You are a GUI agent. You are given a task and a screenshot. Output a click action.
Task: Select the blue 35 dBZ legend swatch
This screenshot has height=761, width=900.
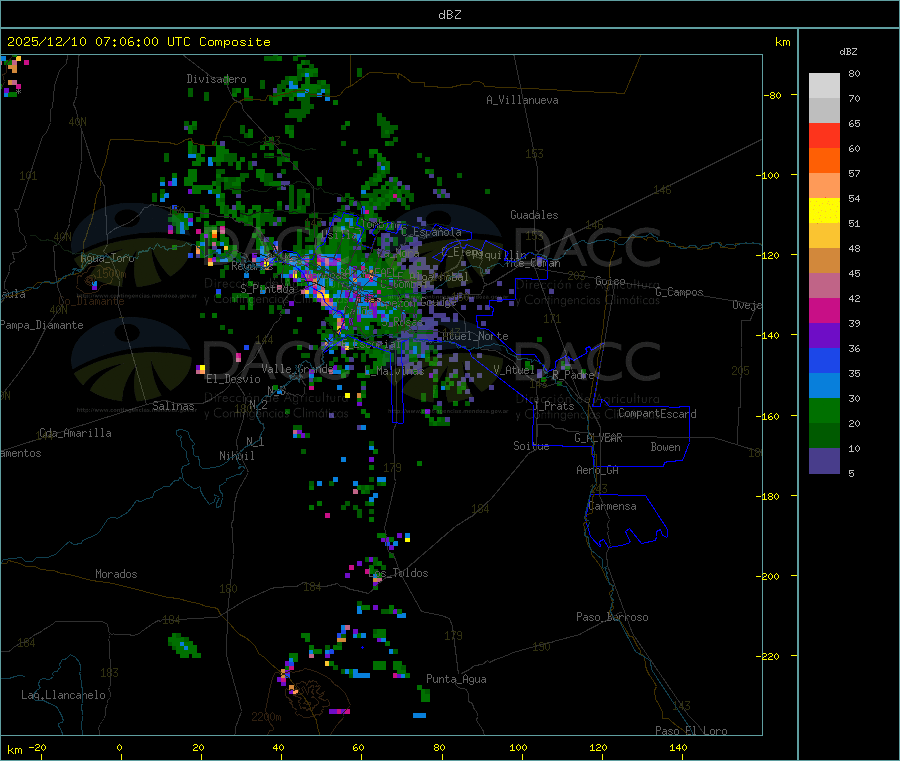point(824,360)
